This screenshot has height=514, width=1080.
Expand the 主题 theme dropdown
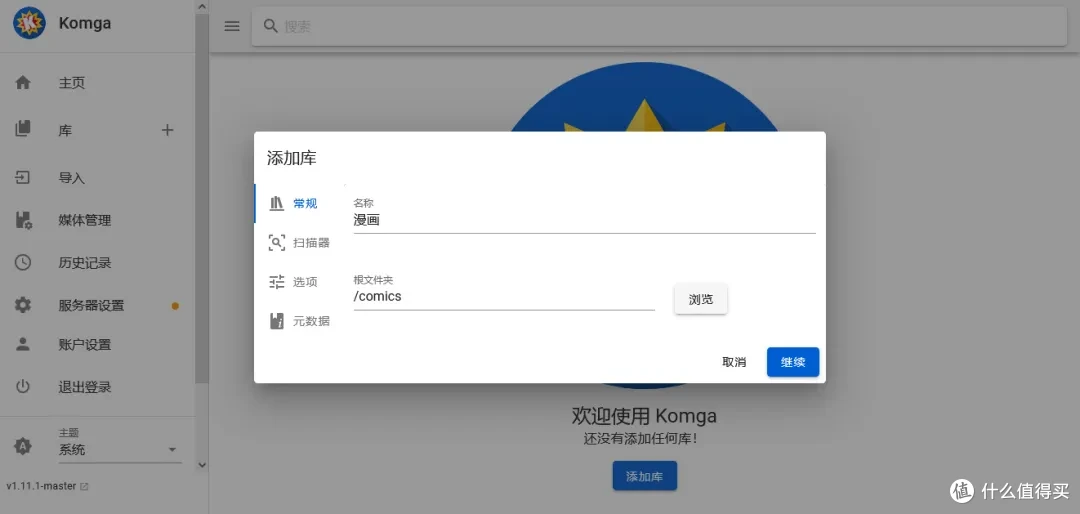coord(120,450)
